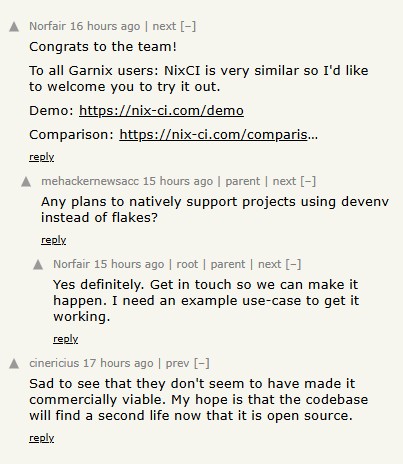Upvote mehackernewsacc's comment about devenv
The width and height of the screenshot is (403, 464).
point(26,182)
